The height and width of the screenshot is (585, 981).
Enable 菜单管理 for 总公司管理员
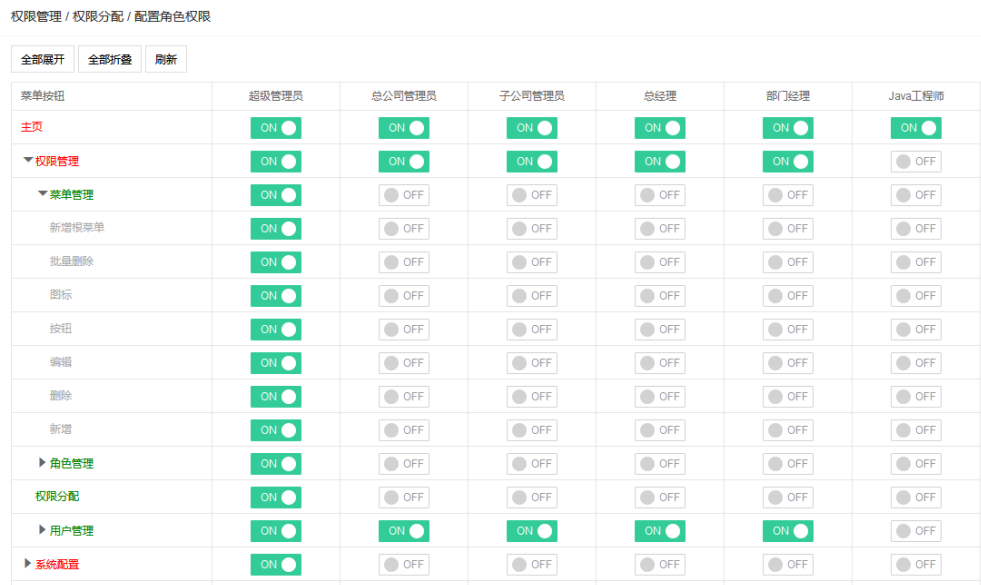point(404,195)
